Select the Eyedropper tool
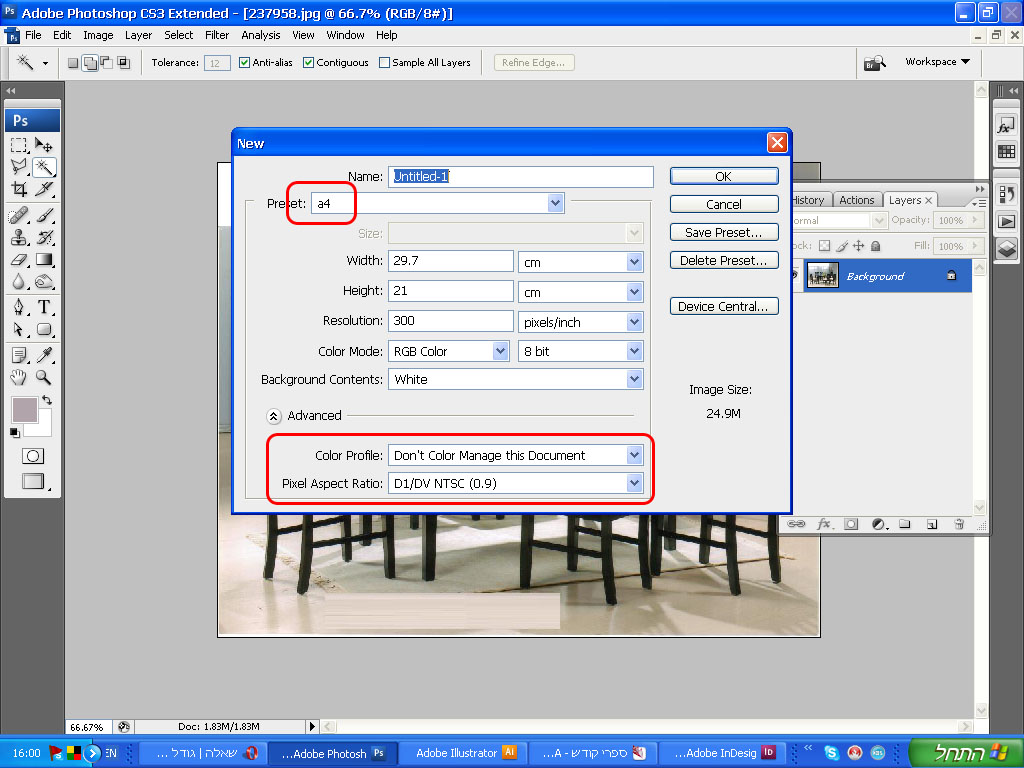The image size is (1024, 768). pos(44,355)
